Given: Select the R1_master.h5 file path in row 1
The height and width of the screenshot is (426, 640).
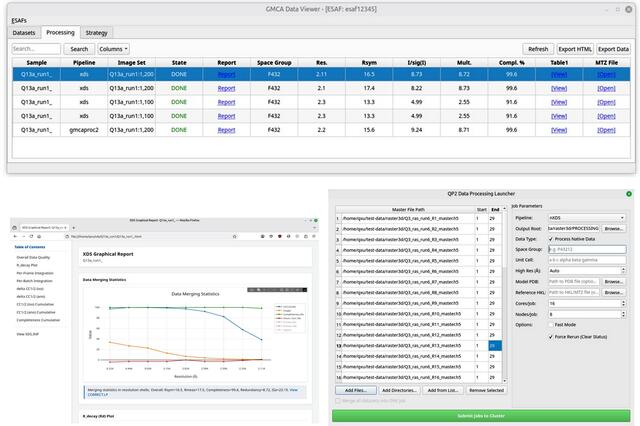Looking at the screenshot, I should click(x=408, y=218).
